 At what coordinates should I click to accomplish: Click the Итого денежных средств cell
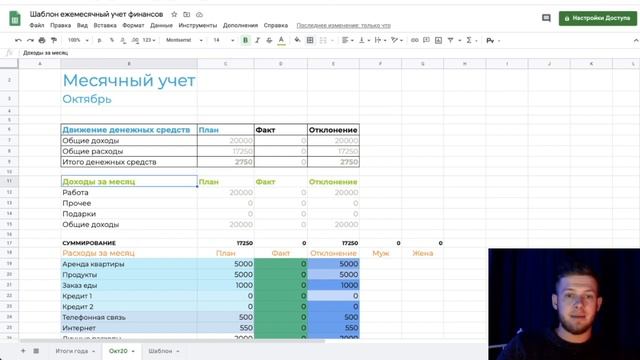pyautogui.click(x=129, y=162)
